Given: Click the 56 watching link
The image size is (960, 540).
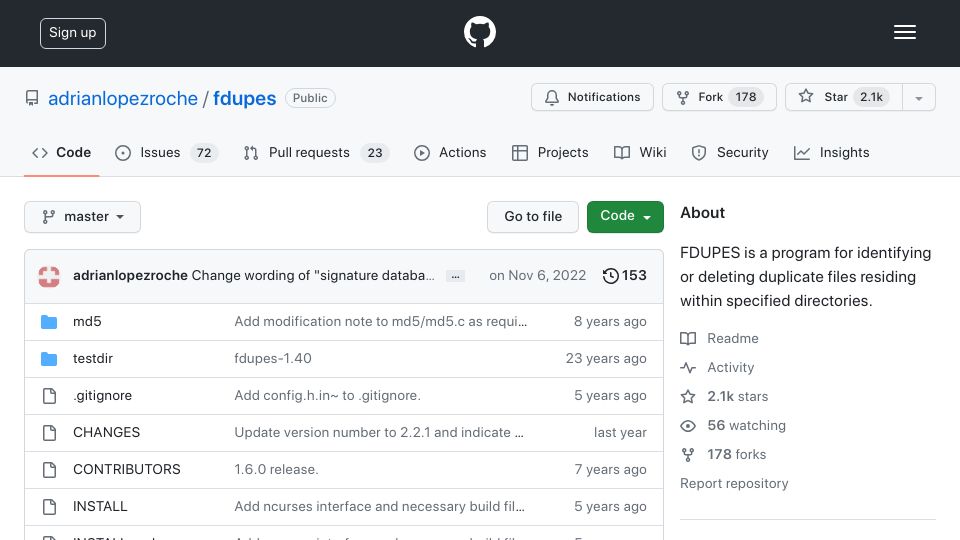Looking at the screenshot, I should pyautogui.click(x=746, y=426).
